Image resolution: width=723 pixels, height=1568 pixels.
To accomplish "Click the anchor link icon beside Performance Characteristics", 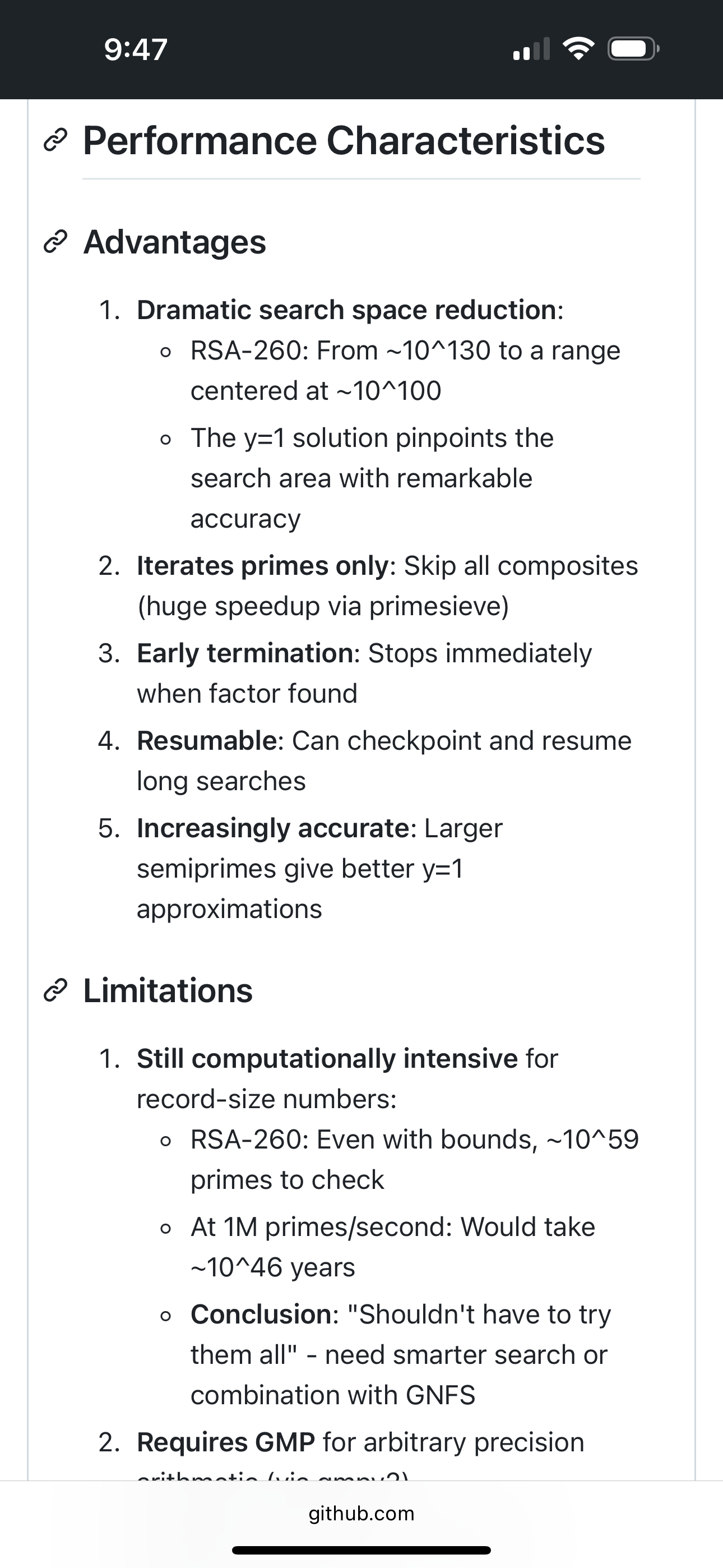I will click(x=55, y=141).
